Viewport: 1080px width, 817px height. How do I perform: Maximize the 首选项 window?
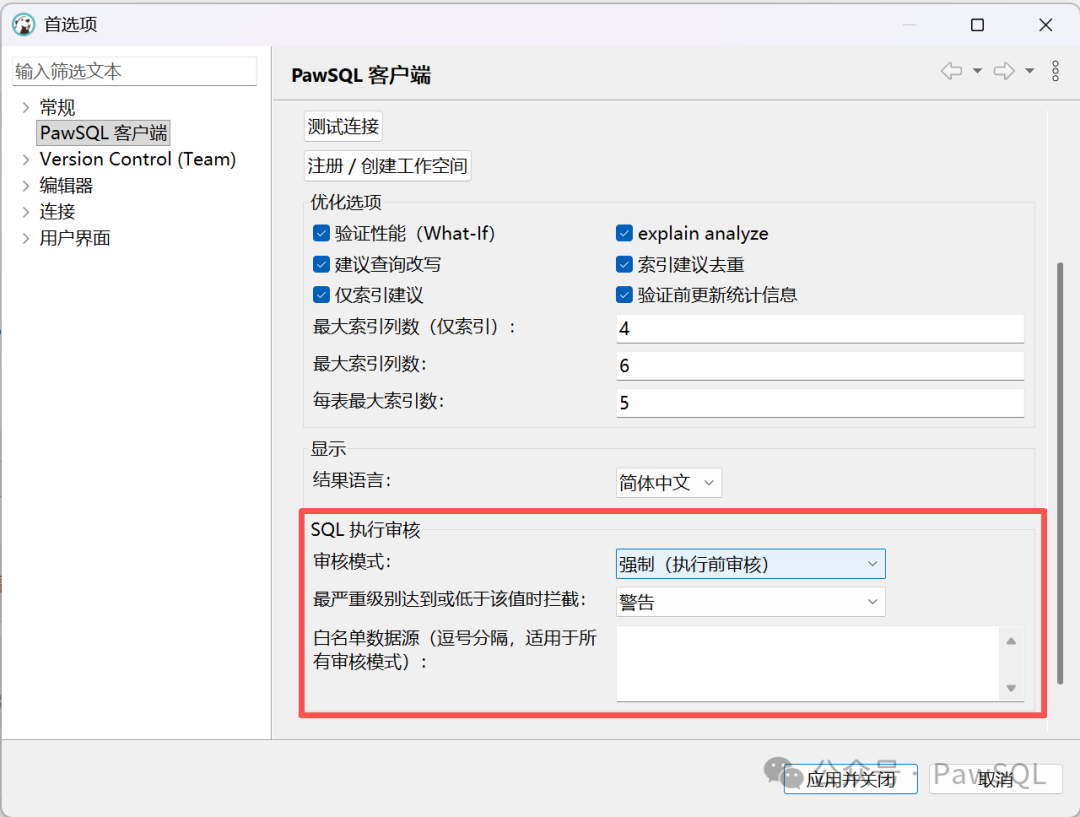[977, 25]
